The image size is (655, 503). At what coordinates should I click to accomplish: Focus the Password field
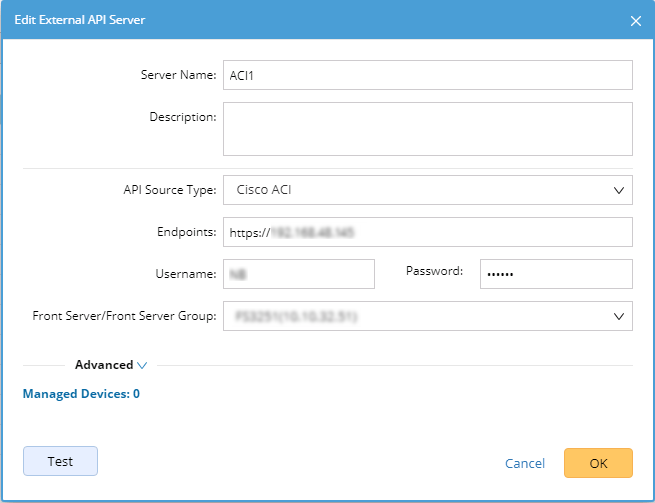click(x=556, y=274)
